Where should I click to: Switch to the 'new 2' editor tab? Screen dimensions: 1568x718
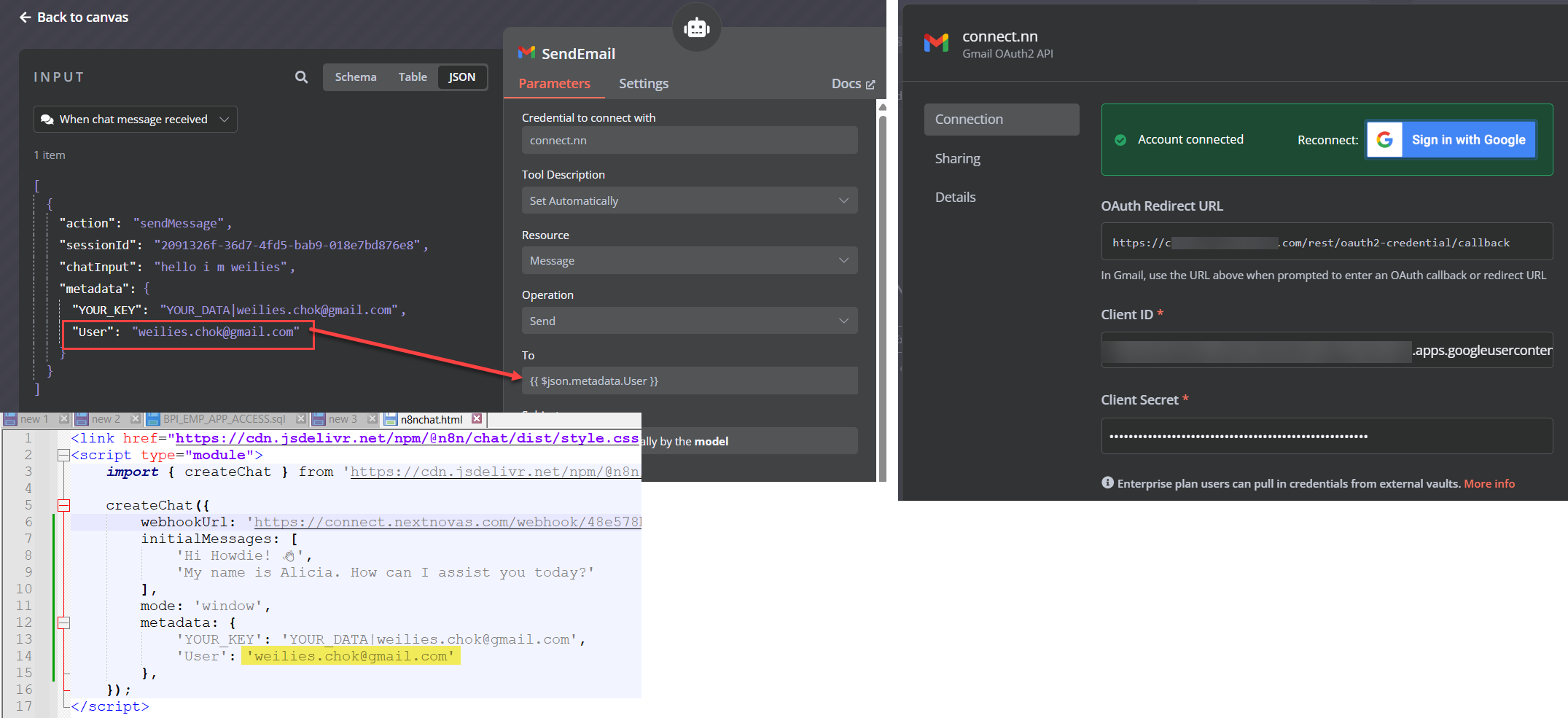106,419
